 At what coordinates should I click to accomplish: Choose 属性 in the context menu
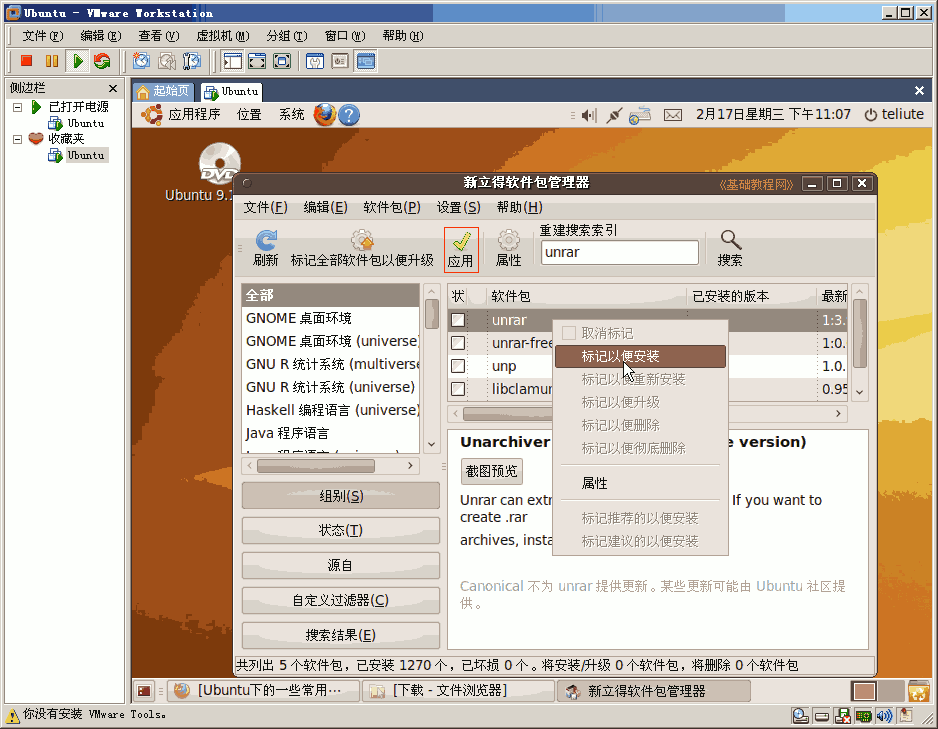(x=640, y=483)
